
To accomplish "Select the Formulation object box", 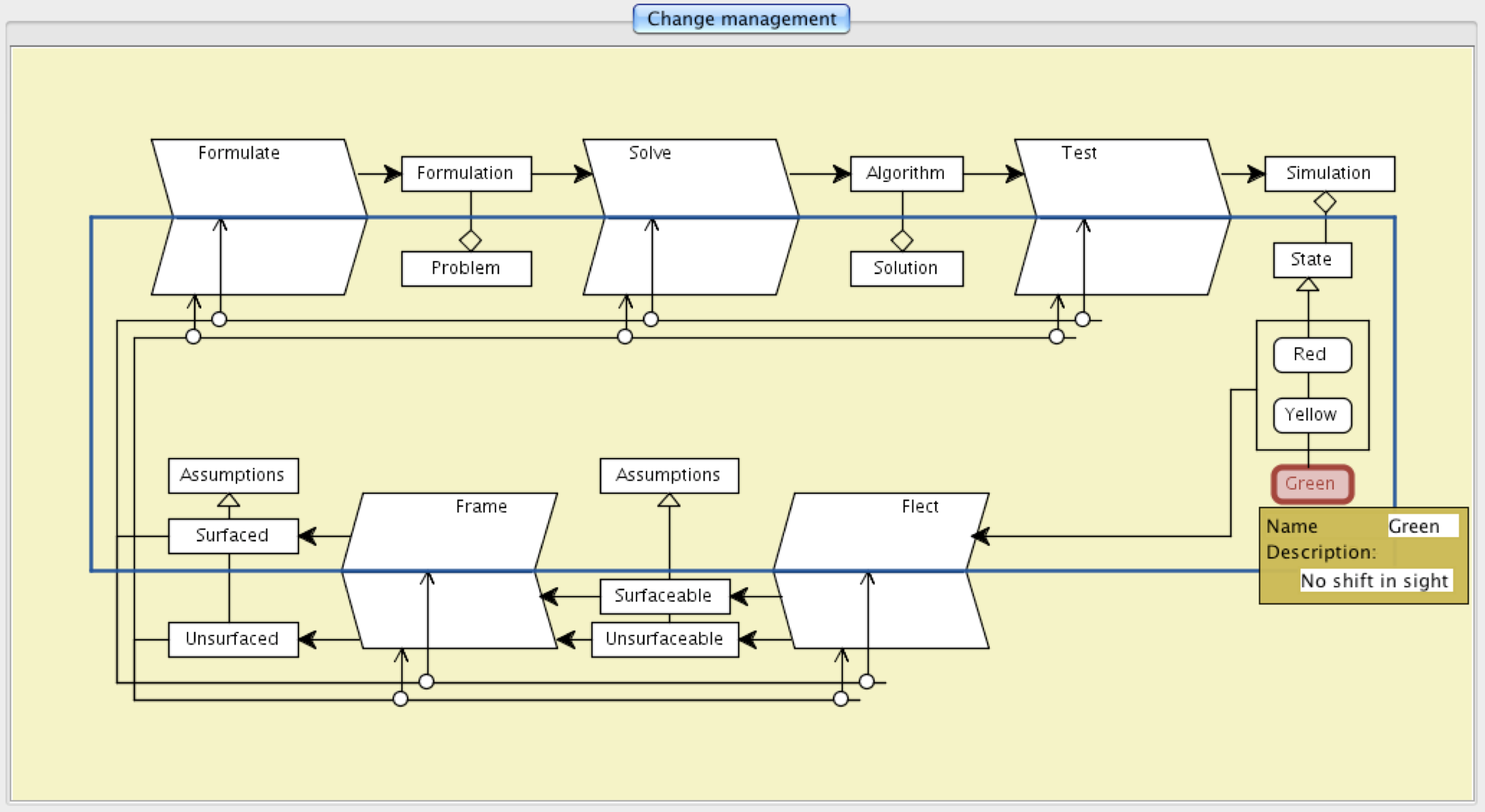I will pyautogui.click(x=466, y=174).
